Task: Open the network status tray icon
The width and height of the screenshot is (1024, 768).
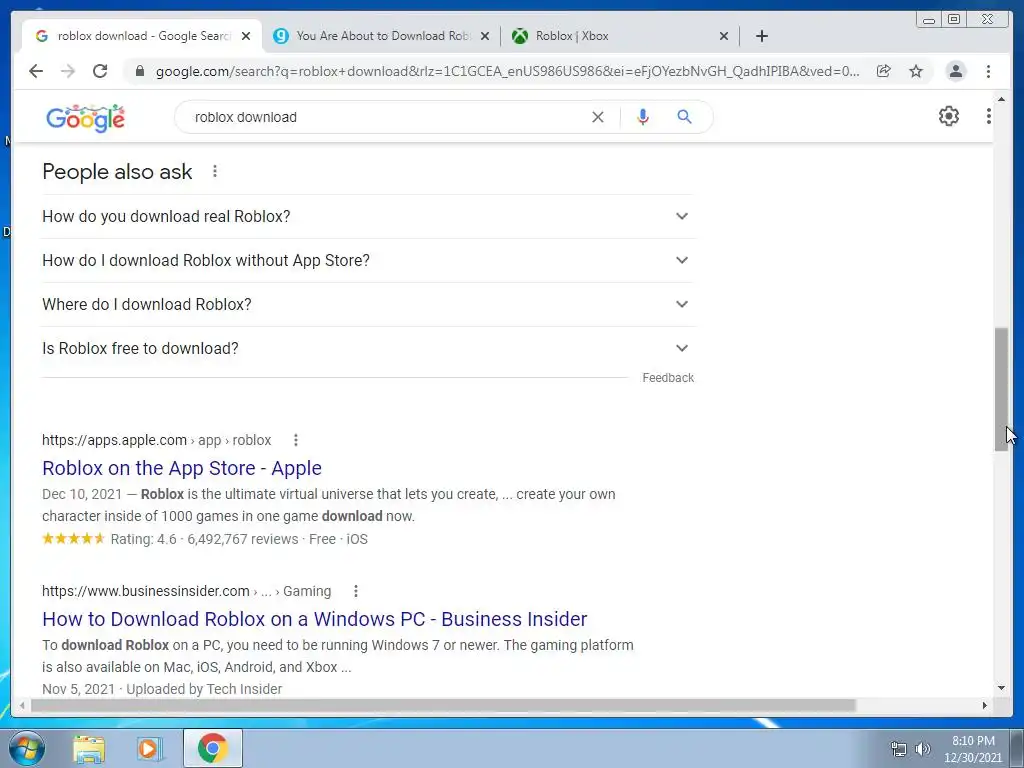Action: tap(899, 749)
